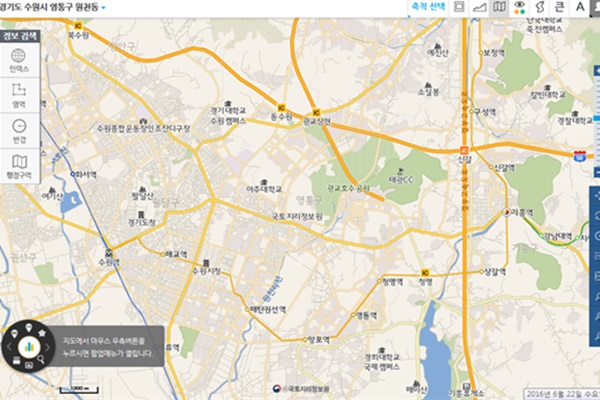Click the magnifier search icon in radial menu
This screenshot has height=400, width=600.
41,359
